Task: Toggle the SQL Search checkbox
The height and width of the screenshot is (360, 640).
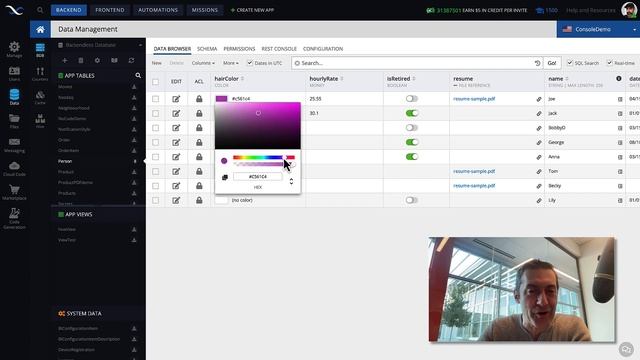Action: tap(570, 63)
